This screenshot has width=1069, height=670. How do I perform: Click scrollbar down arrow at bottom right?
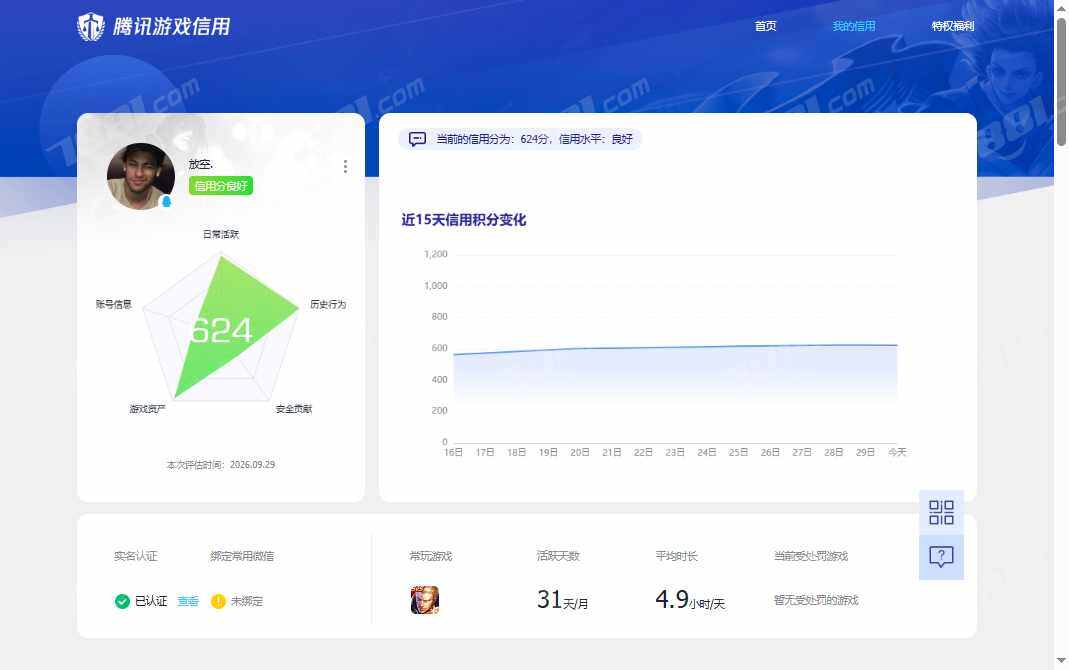click(1062, 660)
